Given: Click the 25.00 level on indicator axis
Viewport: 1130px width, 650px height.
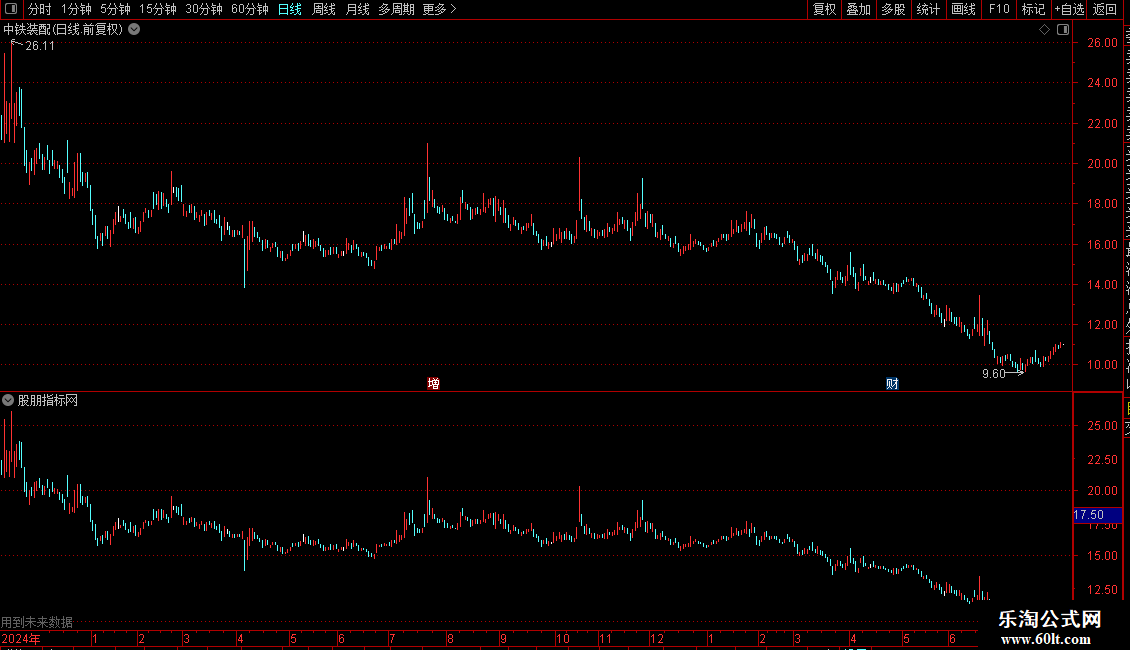Looking at the screenshot, I should 1103,426.
